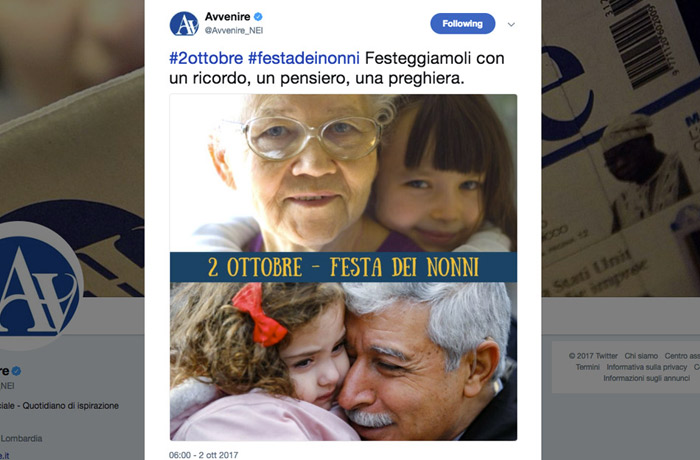Click the profile header banner image with the barcode
This screenshot has height=460, width=700.
coord(621,147)
